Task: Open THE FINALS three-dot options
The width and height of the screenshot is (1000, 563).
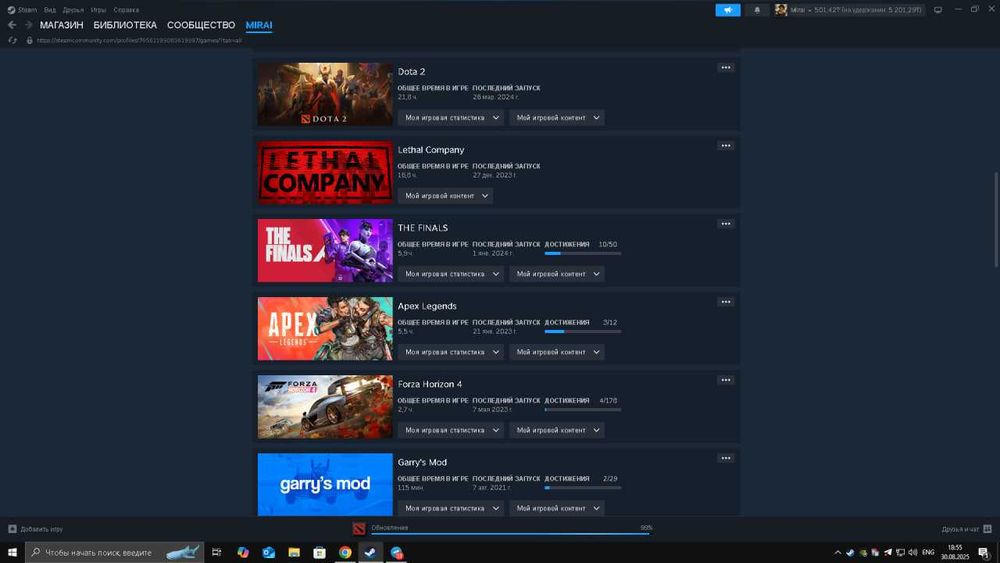Action: pos(726,224)
